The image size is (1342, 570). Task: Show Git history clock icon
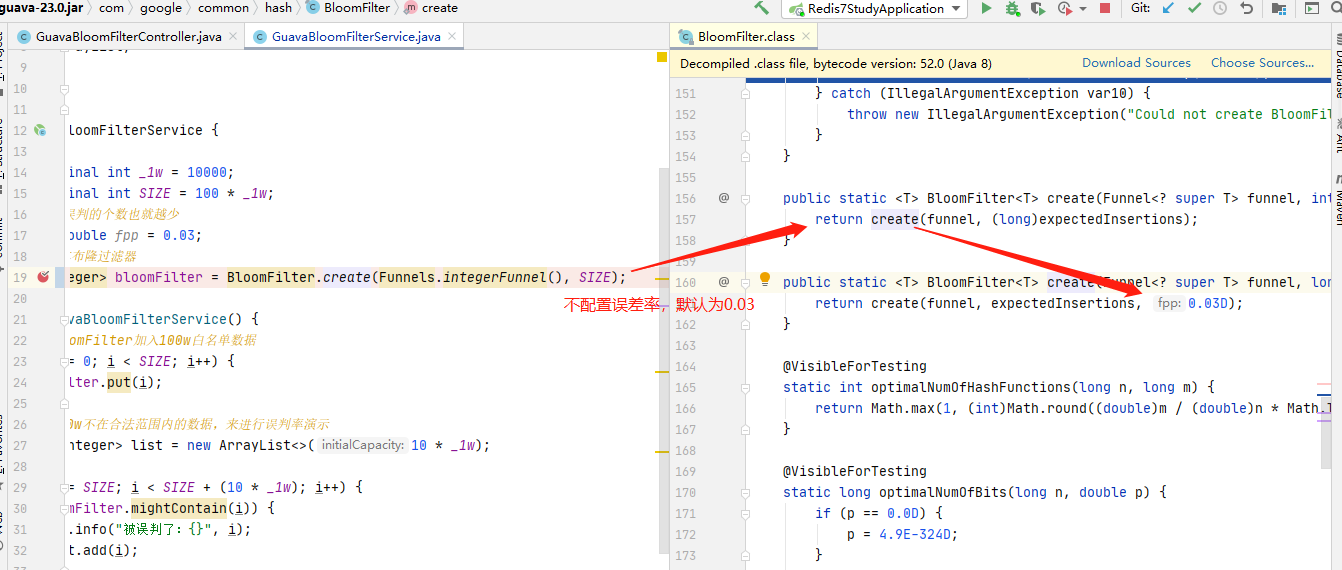pos(1220,8)
